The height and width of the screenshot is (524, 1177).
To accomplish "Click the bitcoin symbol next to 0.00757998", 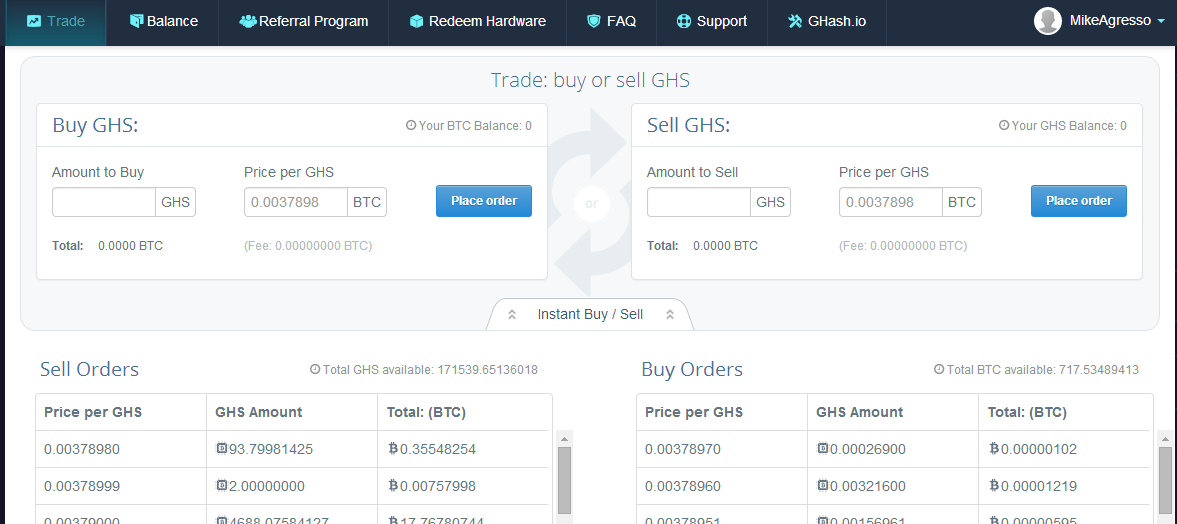I will pos(393,486).
